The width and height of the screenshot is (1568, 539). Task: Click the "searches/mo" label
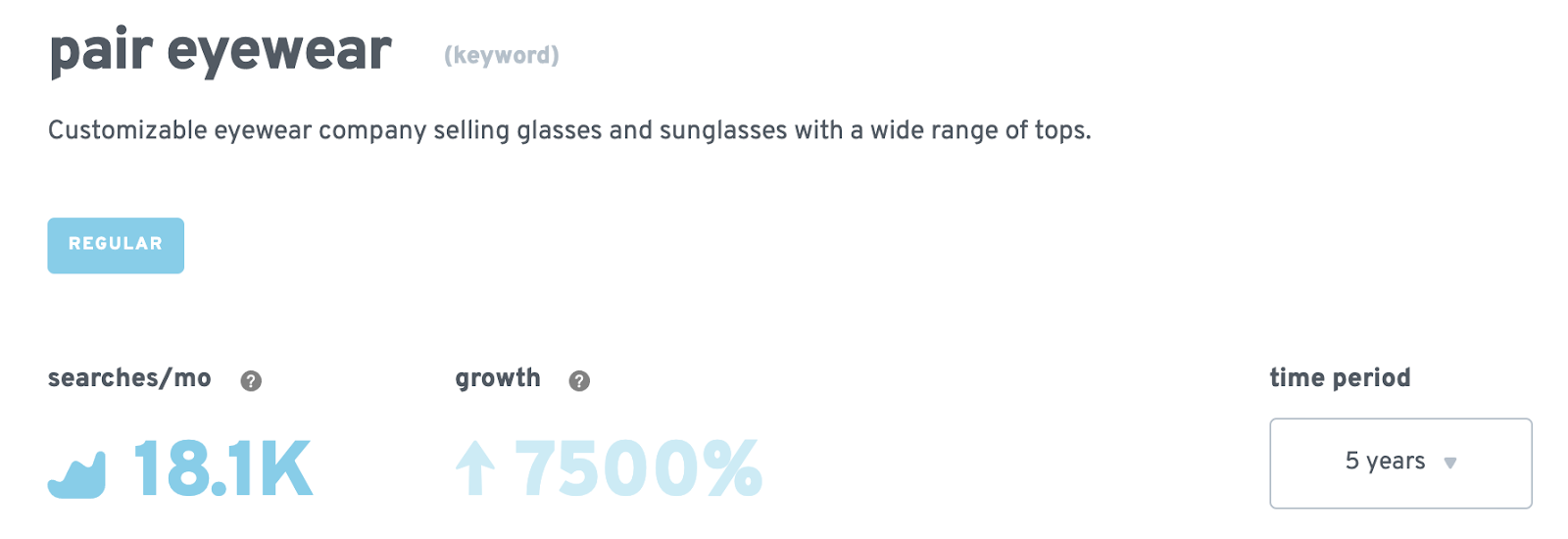pyautogui.click(x=129, y=378)
